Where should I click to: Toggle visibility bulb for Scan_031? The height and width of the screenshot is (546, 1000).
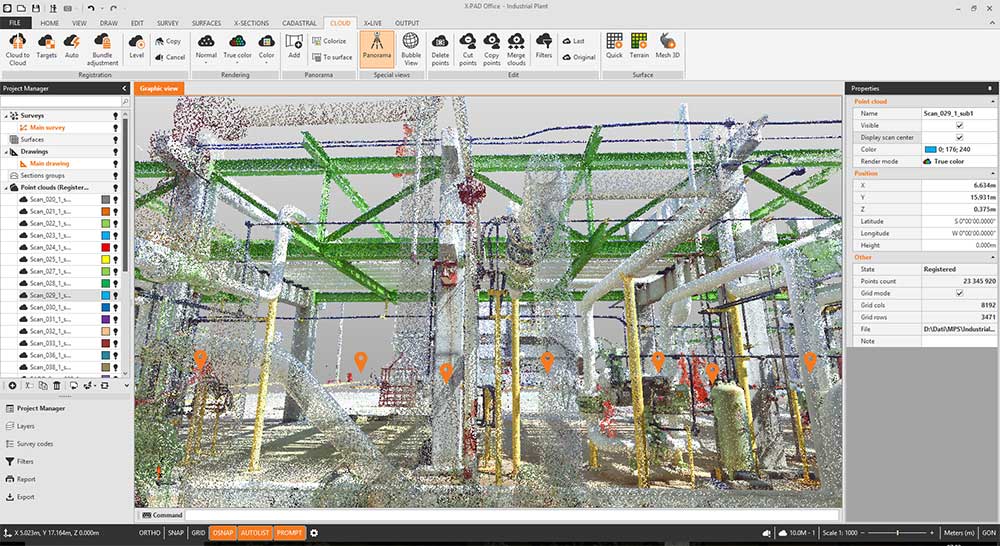coord(115,320)
